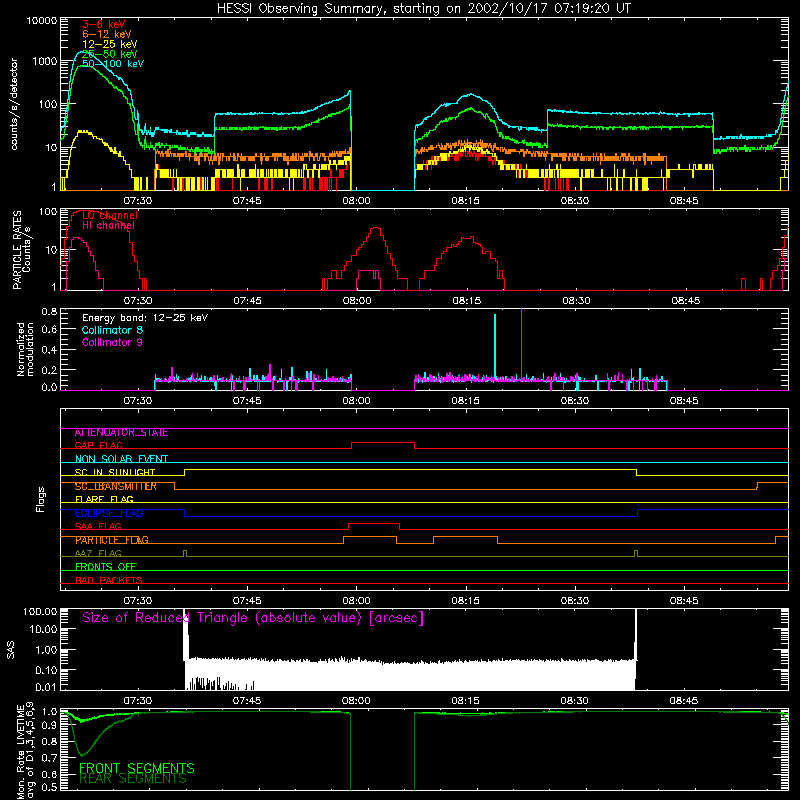Click the HESSI Observing Summary title text

(x=424, y=9)
